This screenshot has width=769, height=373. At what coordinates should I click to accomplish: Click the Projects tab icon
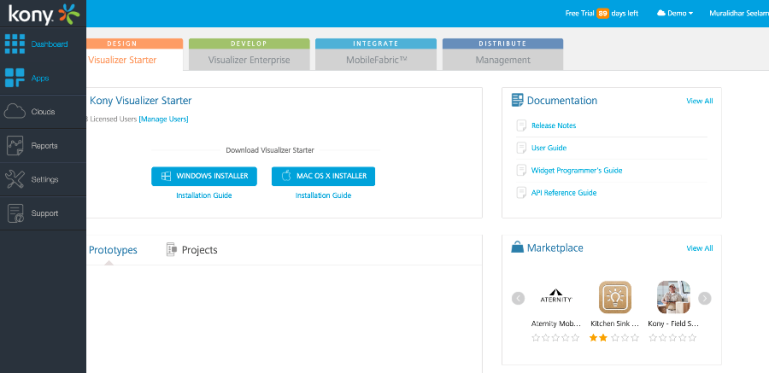pyautogui.click(x=171, y=249)
